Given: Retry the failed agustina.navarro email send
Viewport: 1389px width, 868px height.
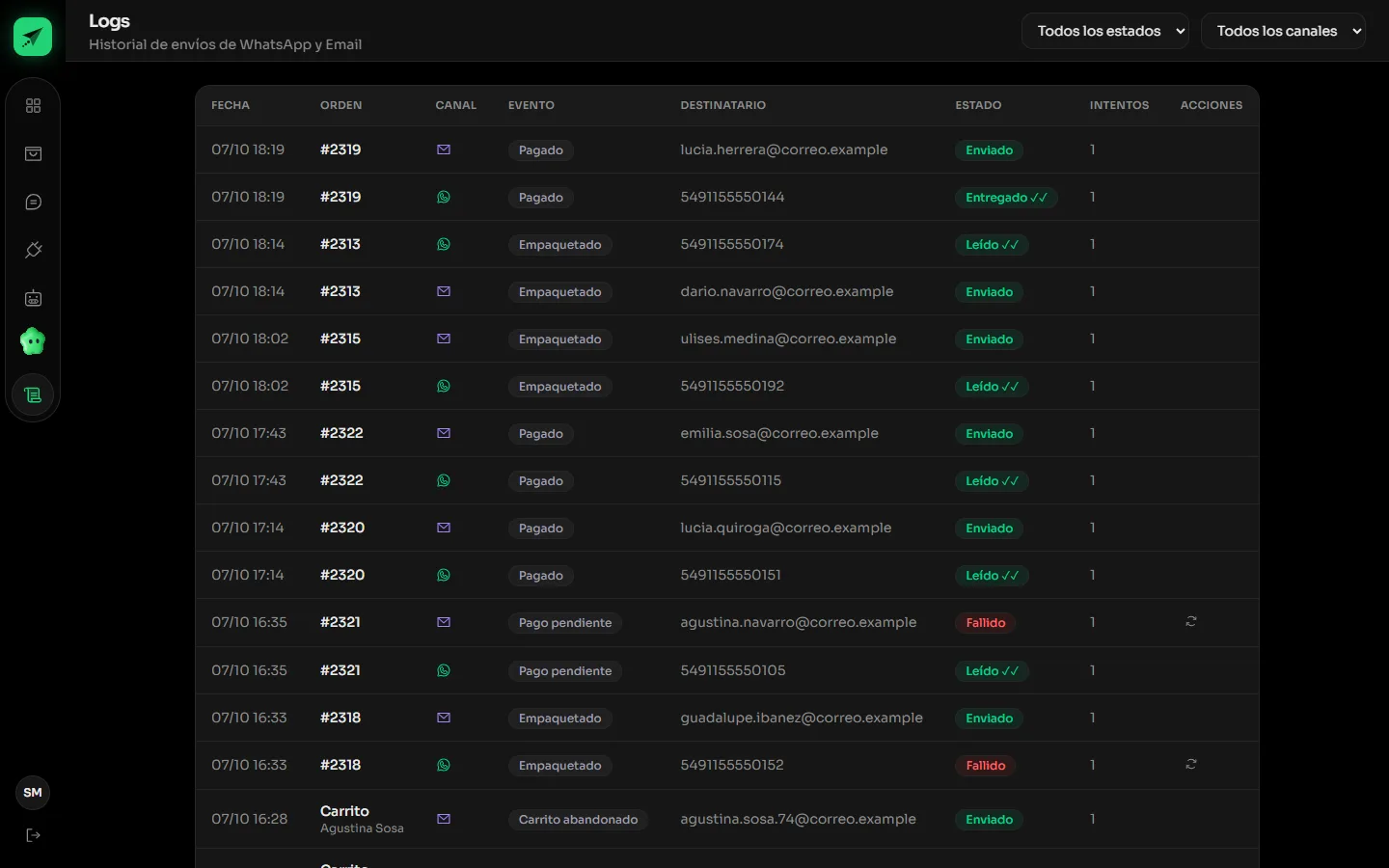Looking at the screenshot, I should click(1191, 622).
